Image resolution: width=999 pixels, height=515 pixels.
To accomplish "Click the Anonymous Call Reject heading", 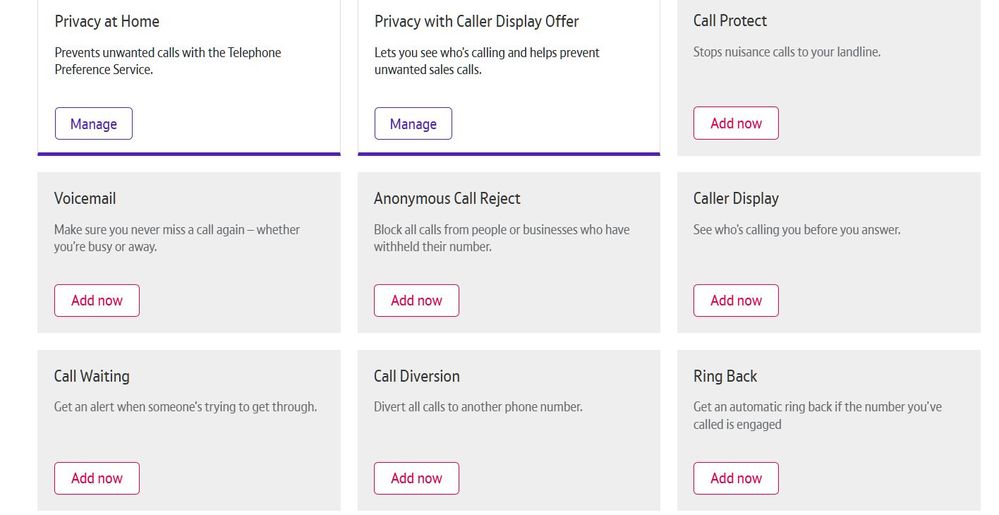I will click(447, 198).
